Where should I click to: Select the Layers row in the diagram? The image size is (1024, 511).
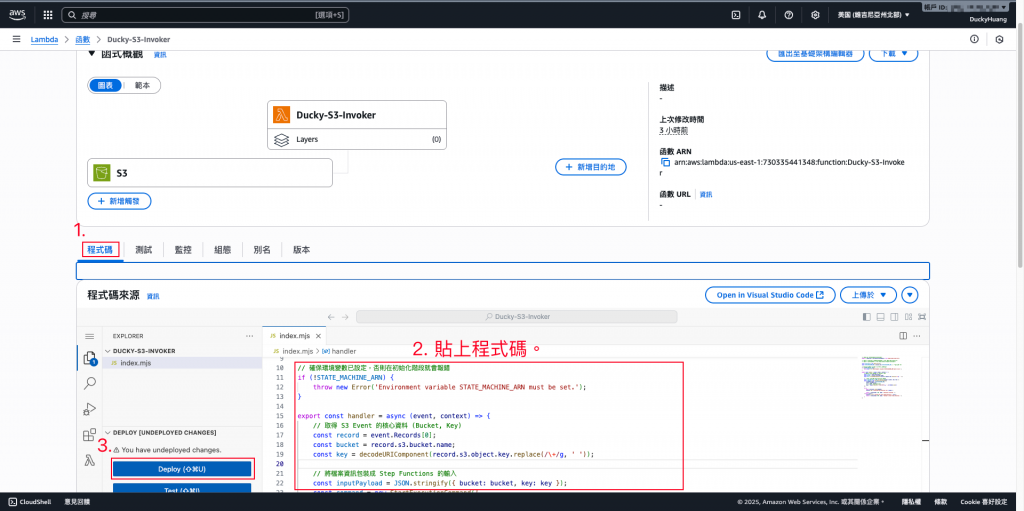pos(357,139)
